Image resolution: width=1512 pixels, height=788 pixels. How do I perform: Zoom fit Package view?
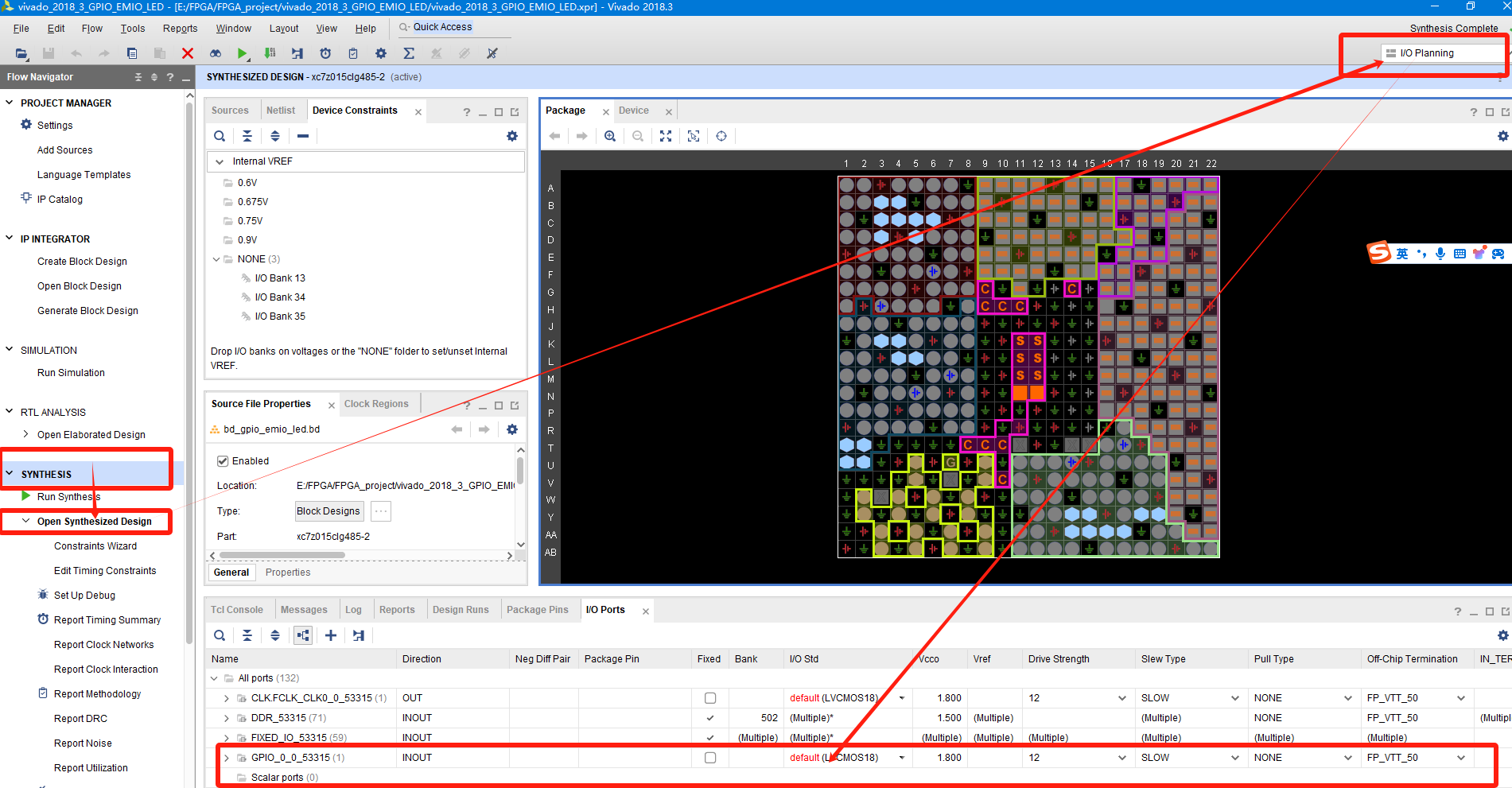[x=666, y=136]
